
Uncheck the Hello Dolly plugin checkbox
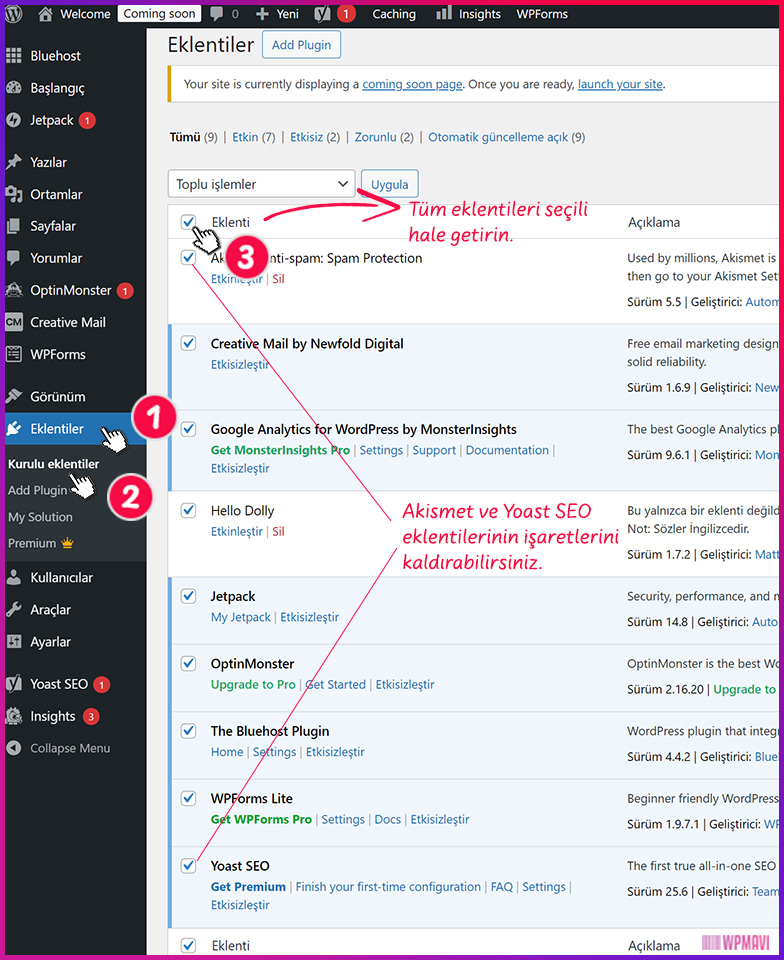click(189, 510)
